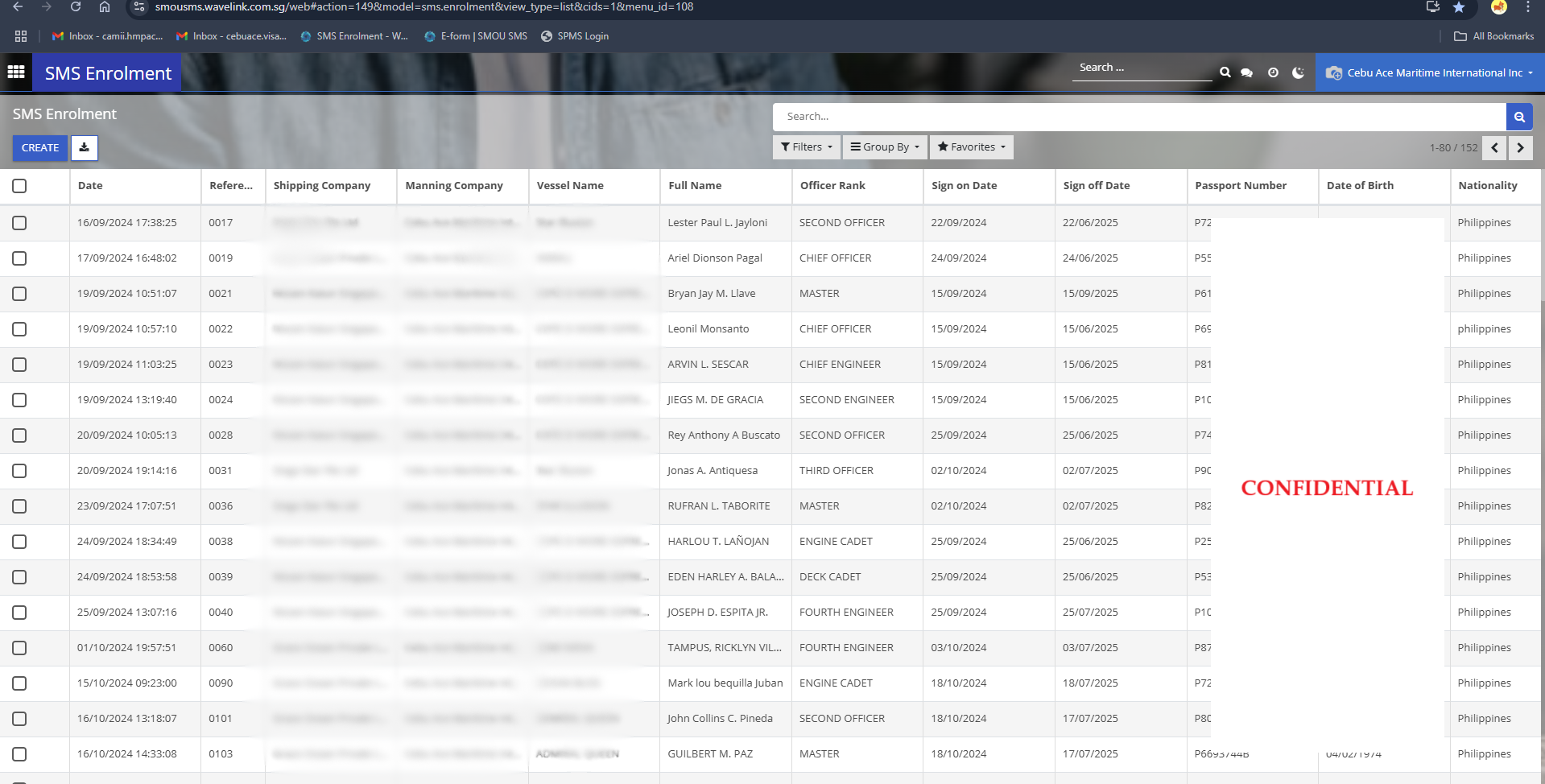Tick checkbox for Jonas A. Antiquesa row

(x=19, y=471)
